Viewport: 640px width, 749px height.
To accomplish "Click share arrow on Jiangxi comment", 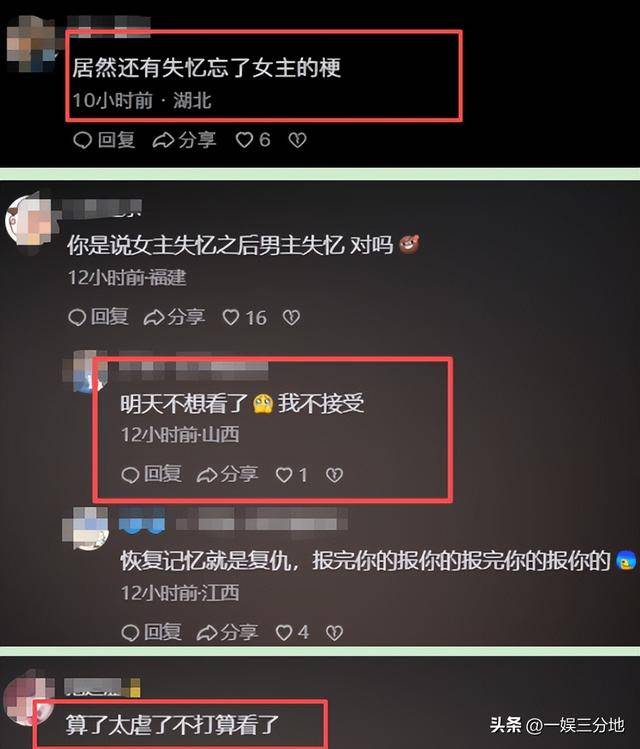I will coord(207,633).
